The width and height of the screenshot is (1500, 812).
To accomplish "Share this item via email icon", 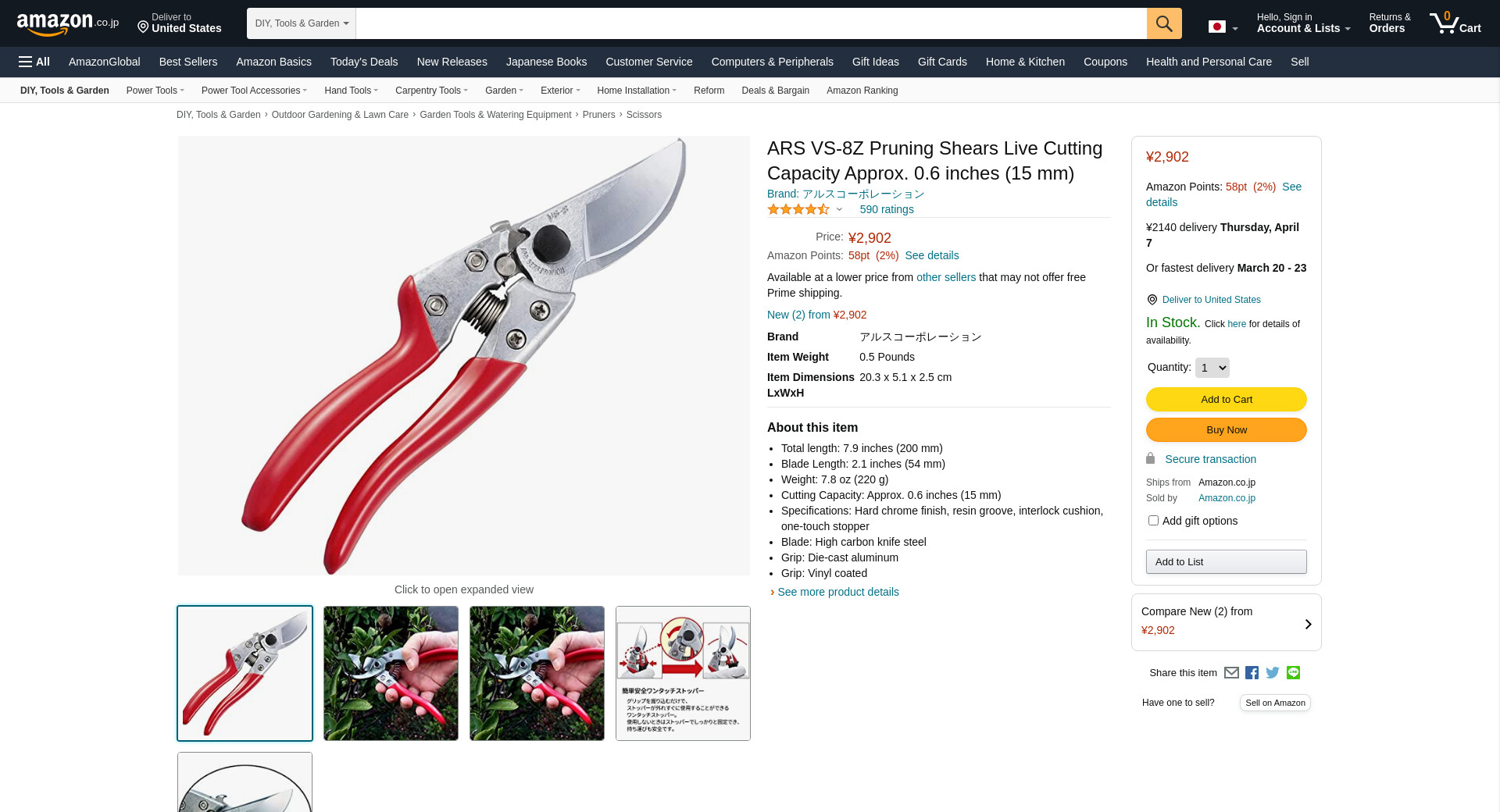I will pos(1231,672).
